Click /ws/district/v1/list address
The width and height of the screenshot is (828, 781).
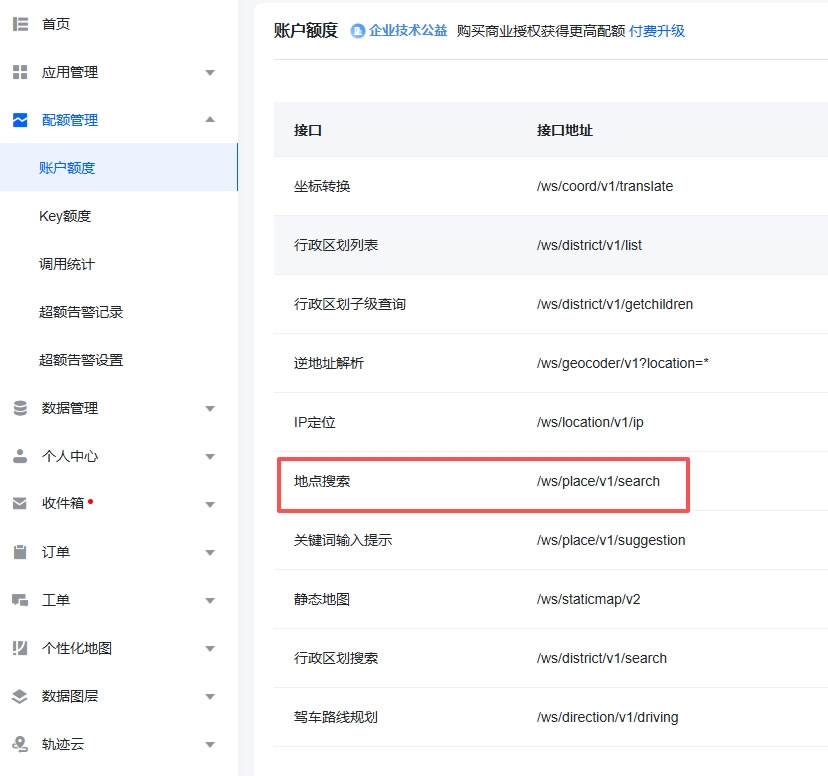(589, 245)
